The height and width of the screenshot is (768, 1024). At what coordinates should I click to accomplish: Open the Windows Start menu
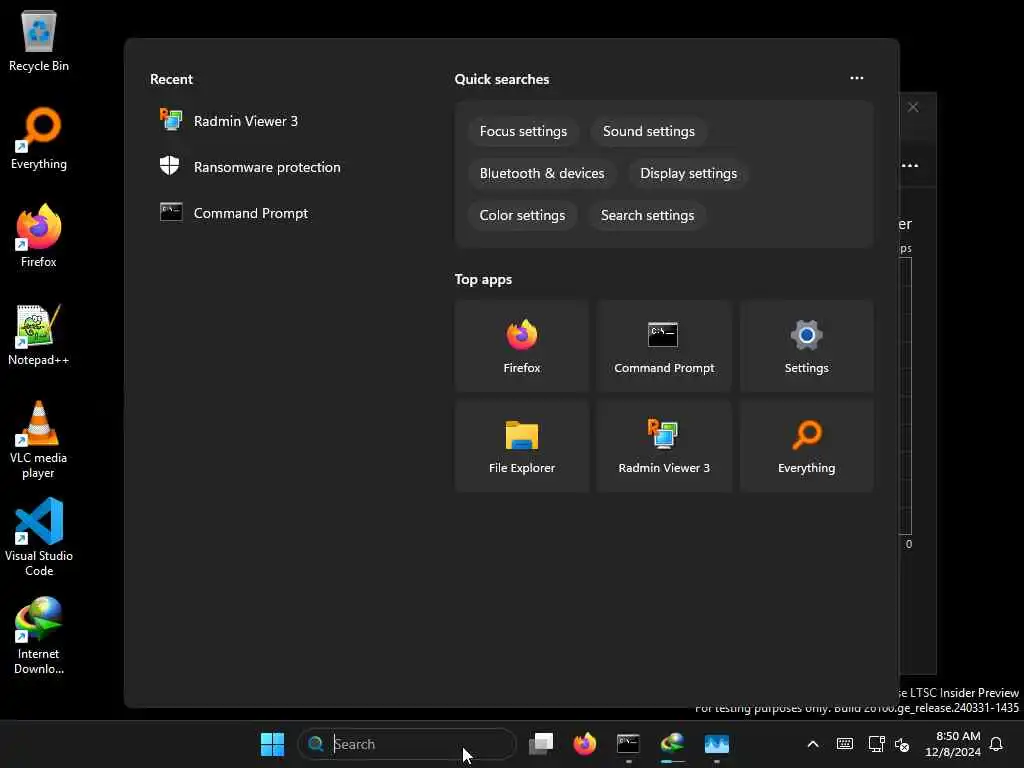click(x=272, y=744)
